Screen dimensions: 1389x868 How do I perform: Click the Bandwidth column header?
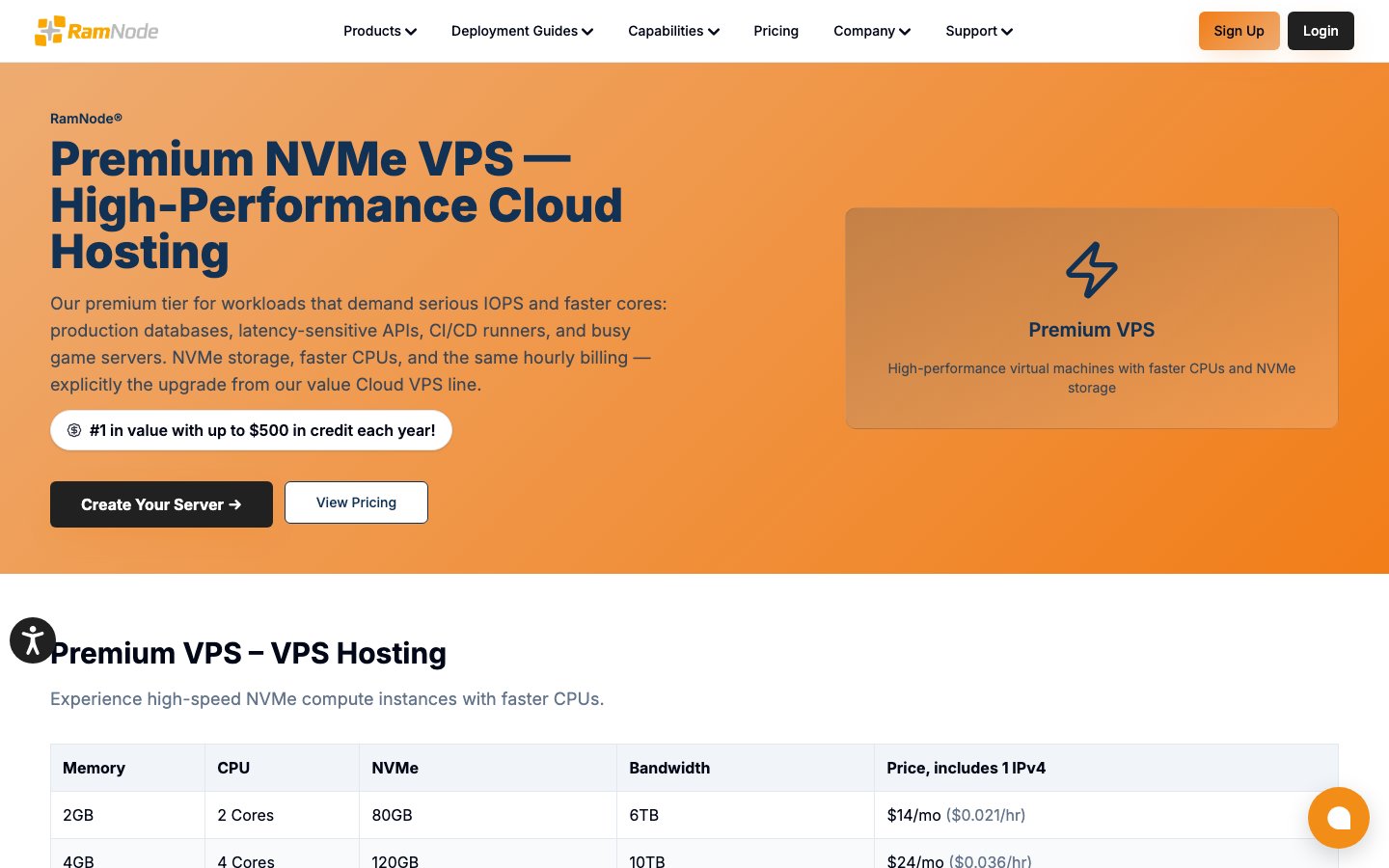click(x=746, y=768)
